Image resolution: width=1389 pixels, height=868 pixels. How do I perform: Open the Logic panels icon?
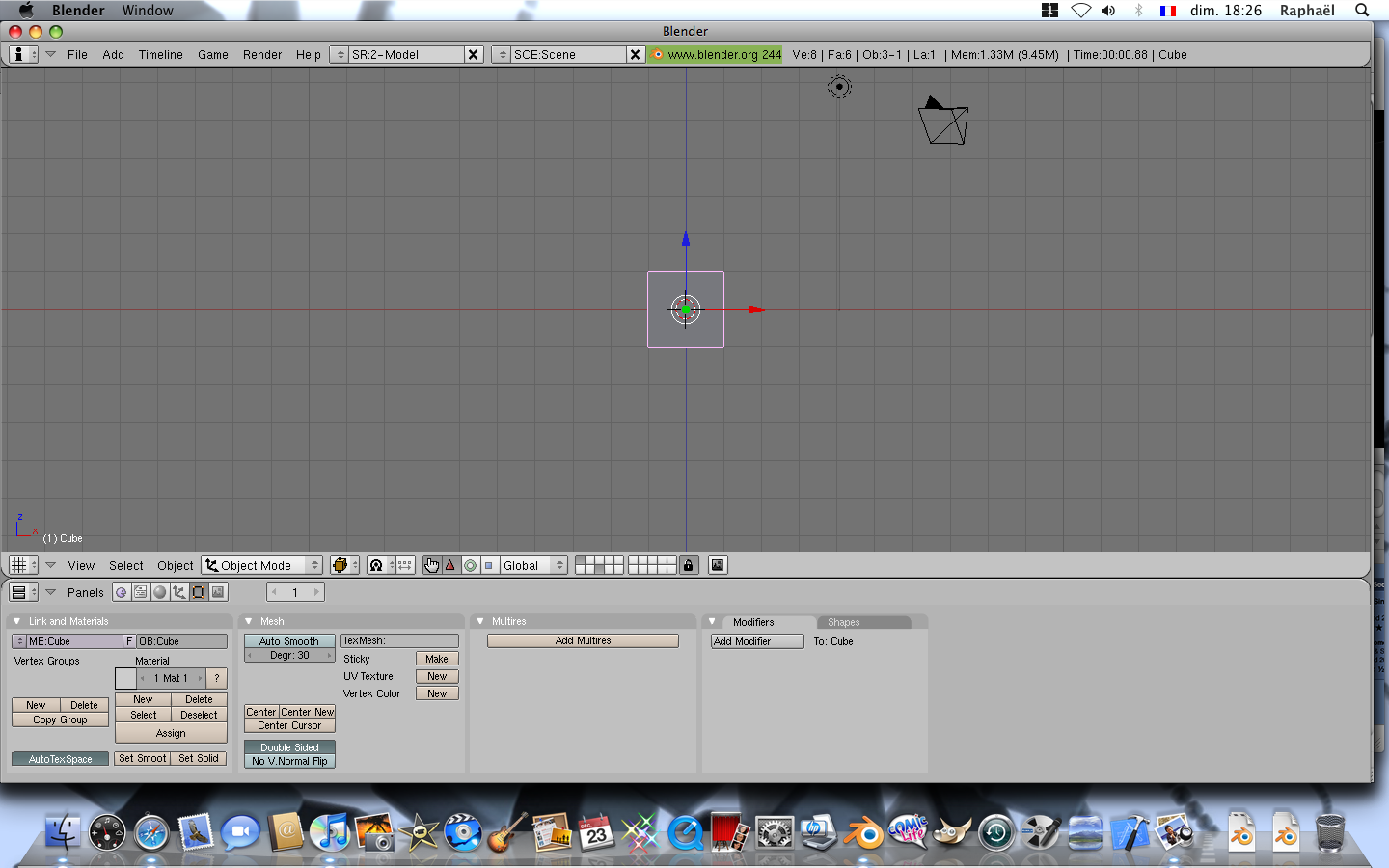[x=122, y=592]
